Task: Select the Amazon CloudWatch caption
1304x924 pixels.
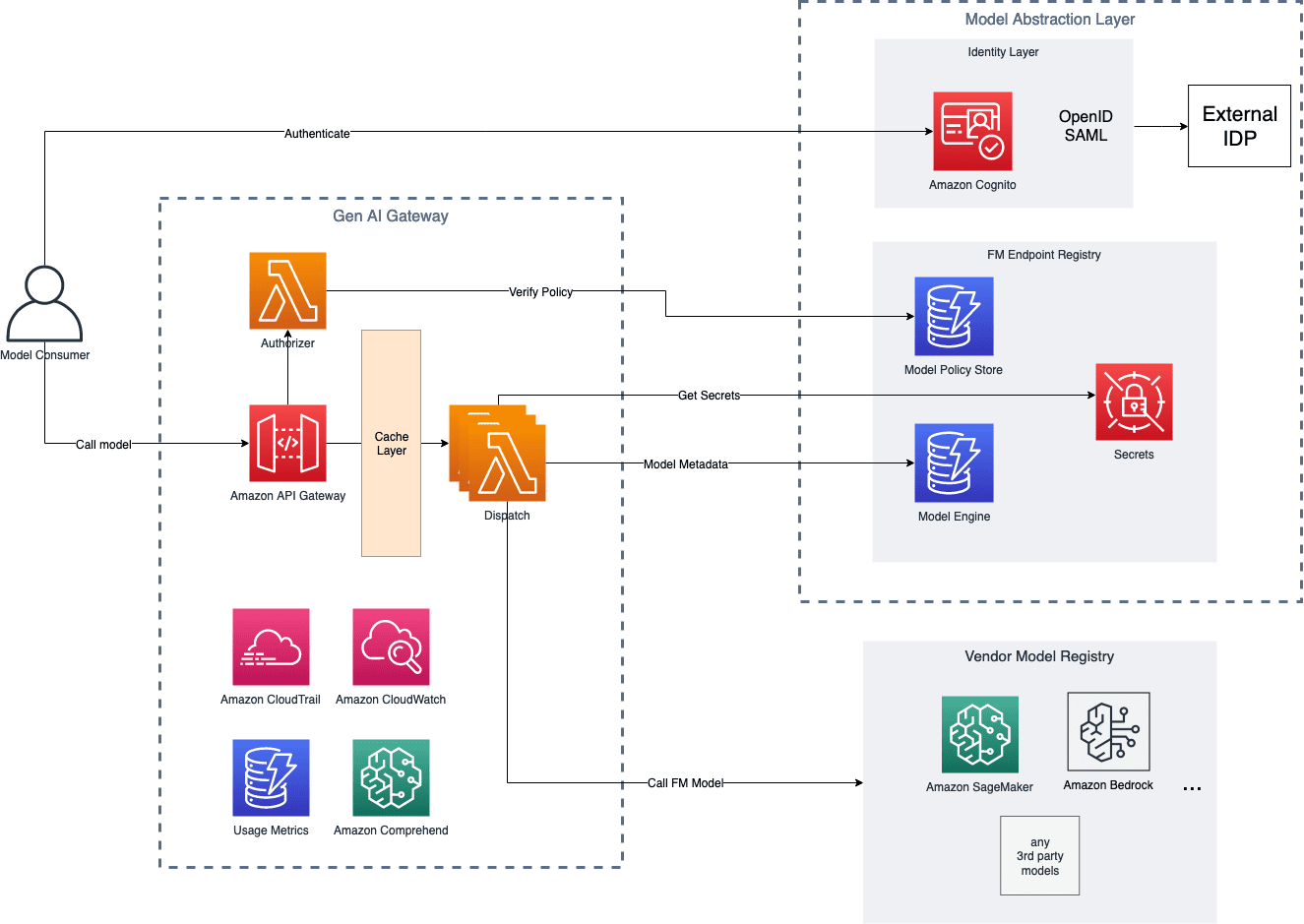Action: [391, 700]
